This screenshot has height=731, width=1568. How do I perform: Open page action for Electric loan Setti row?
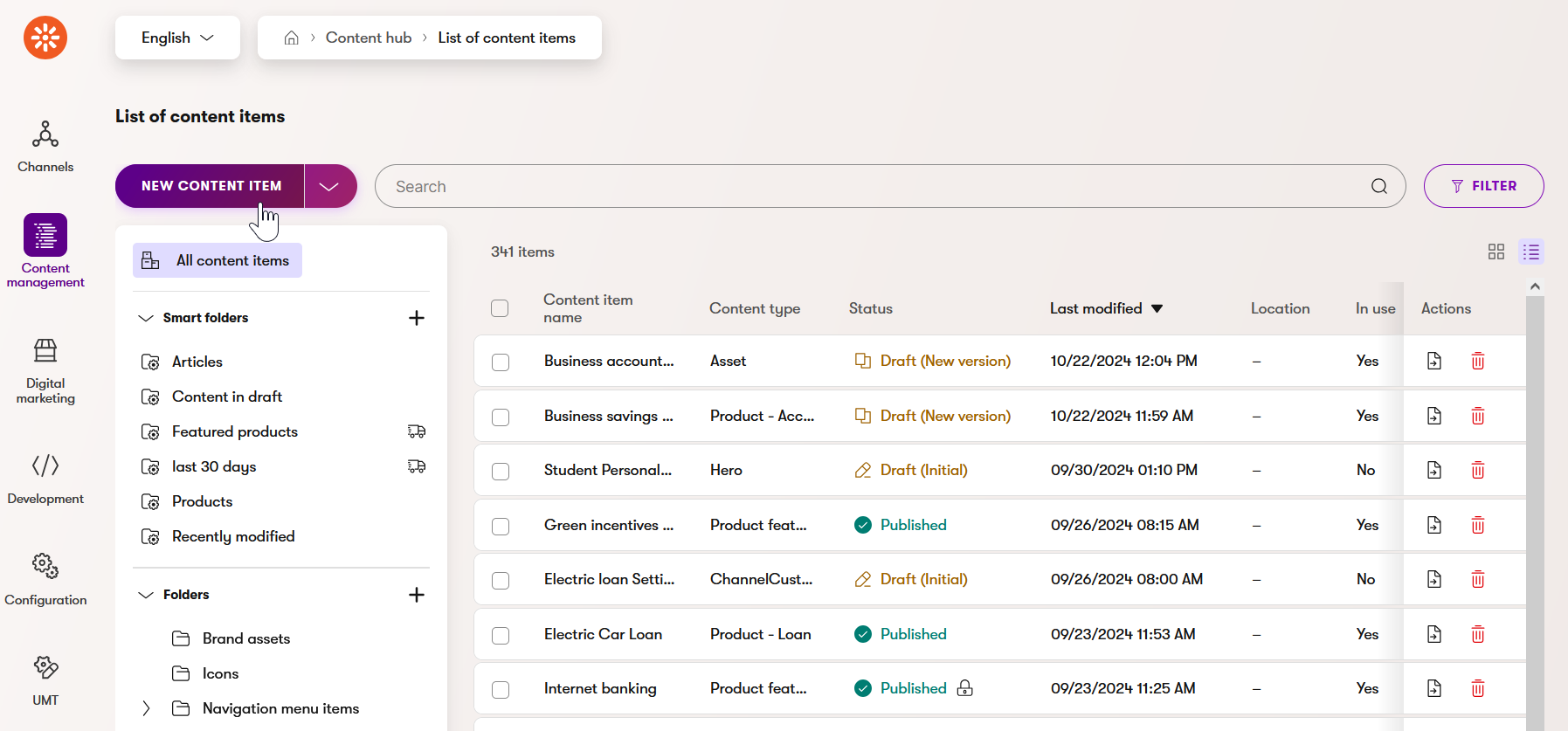point(1434,579)
